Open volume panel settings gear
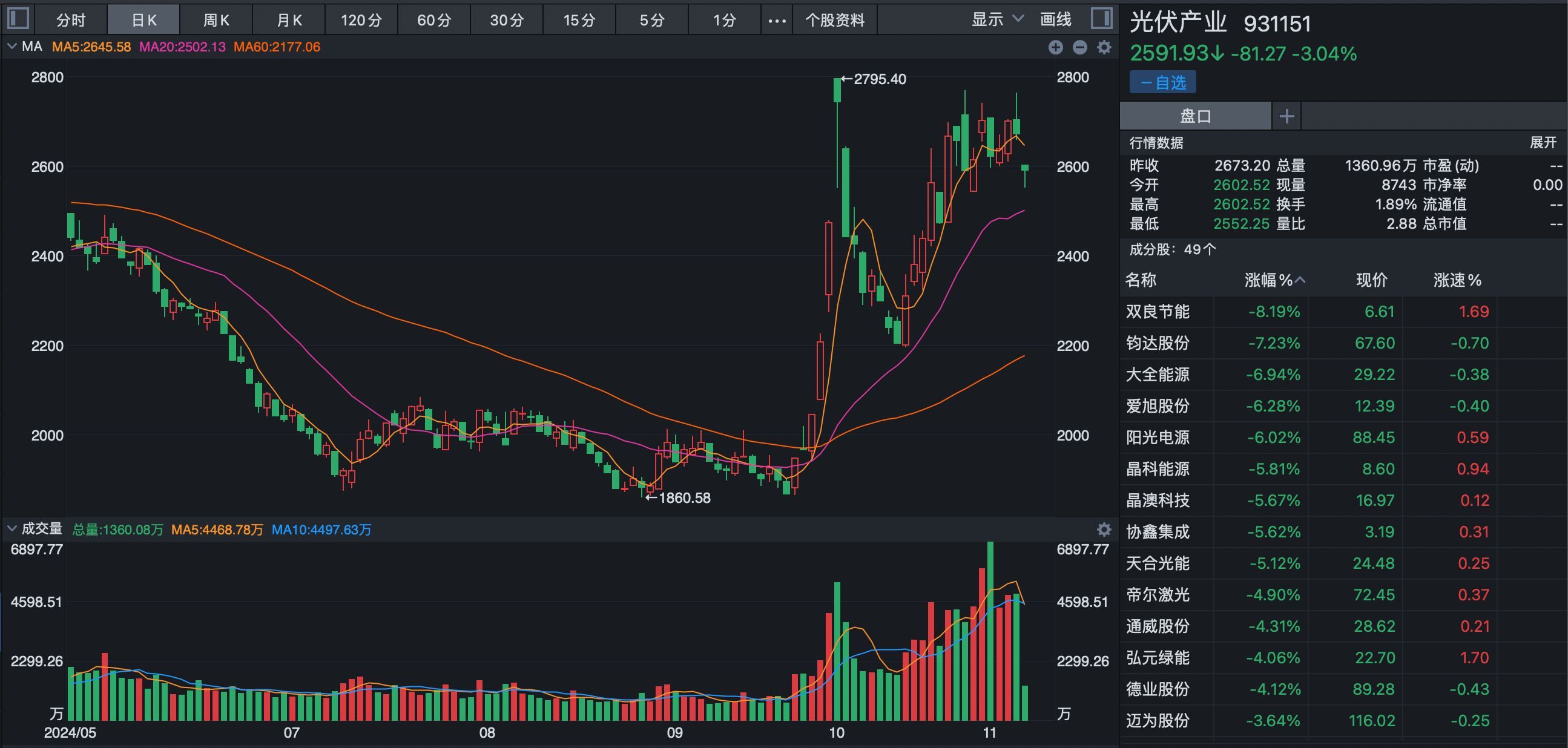1568x748 pixels. point(1104,529)
